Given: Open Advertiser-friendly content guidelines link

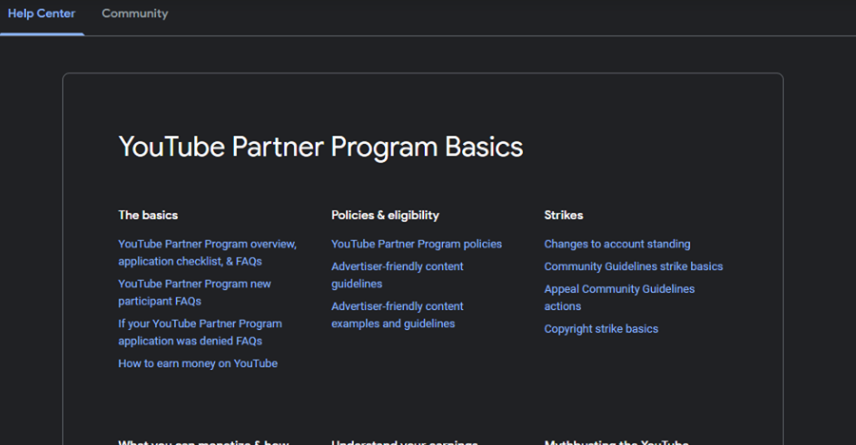Looking at the screenshot, I should point(397,275).
